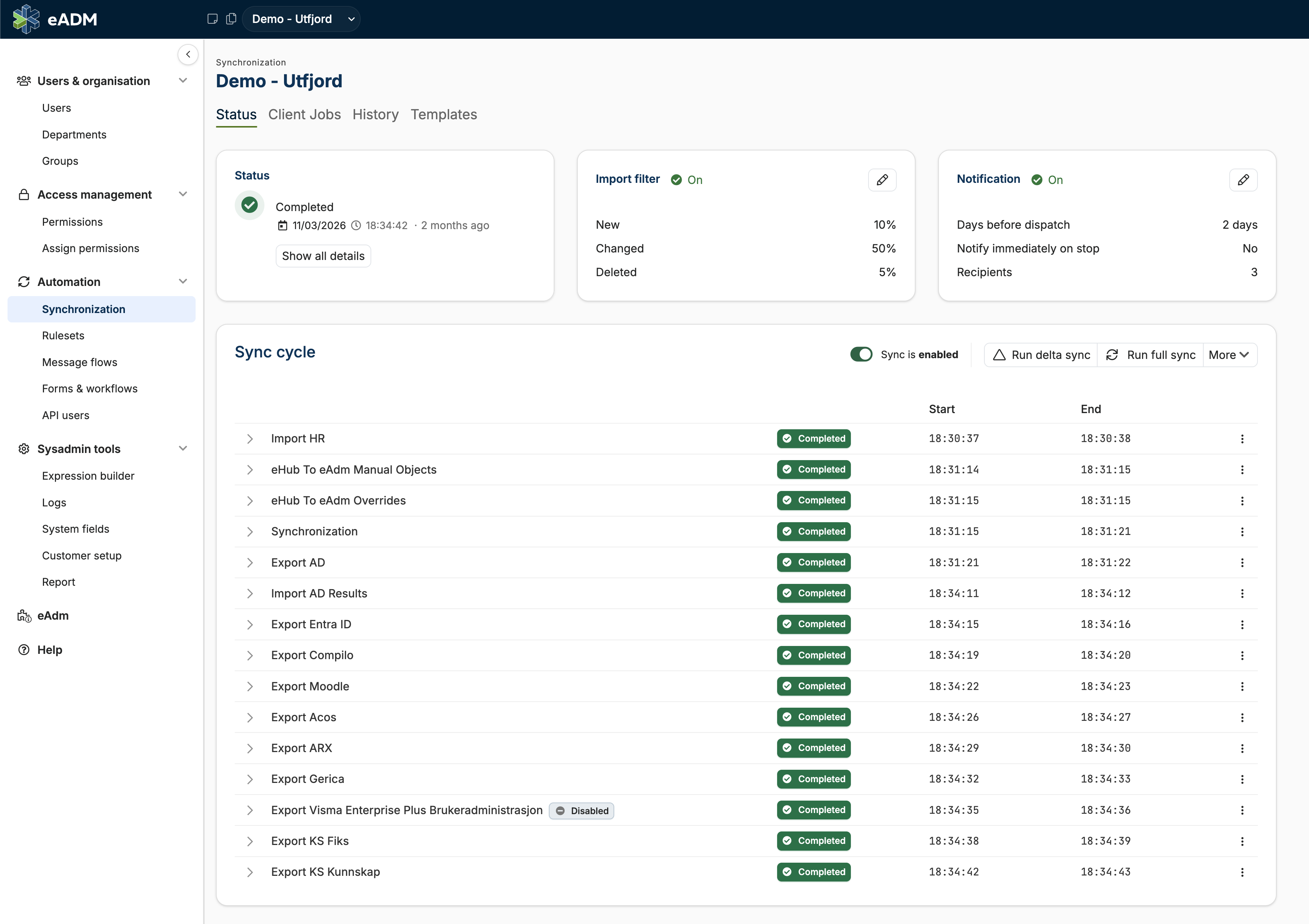Screen dimensions: 1309x924
Task: Open Assign permissions in the sidebar
Action: [91, 248]
